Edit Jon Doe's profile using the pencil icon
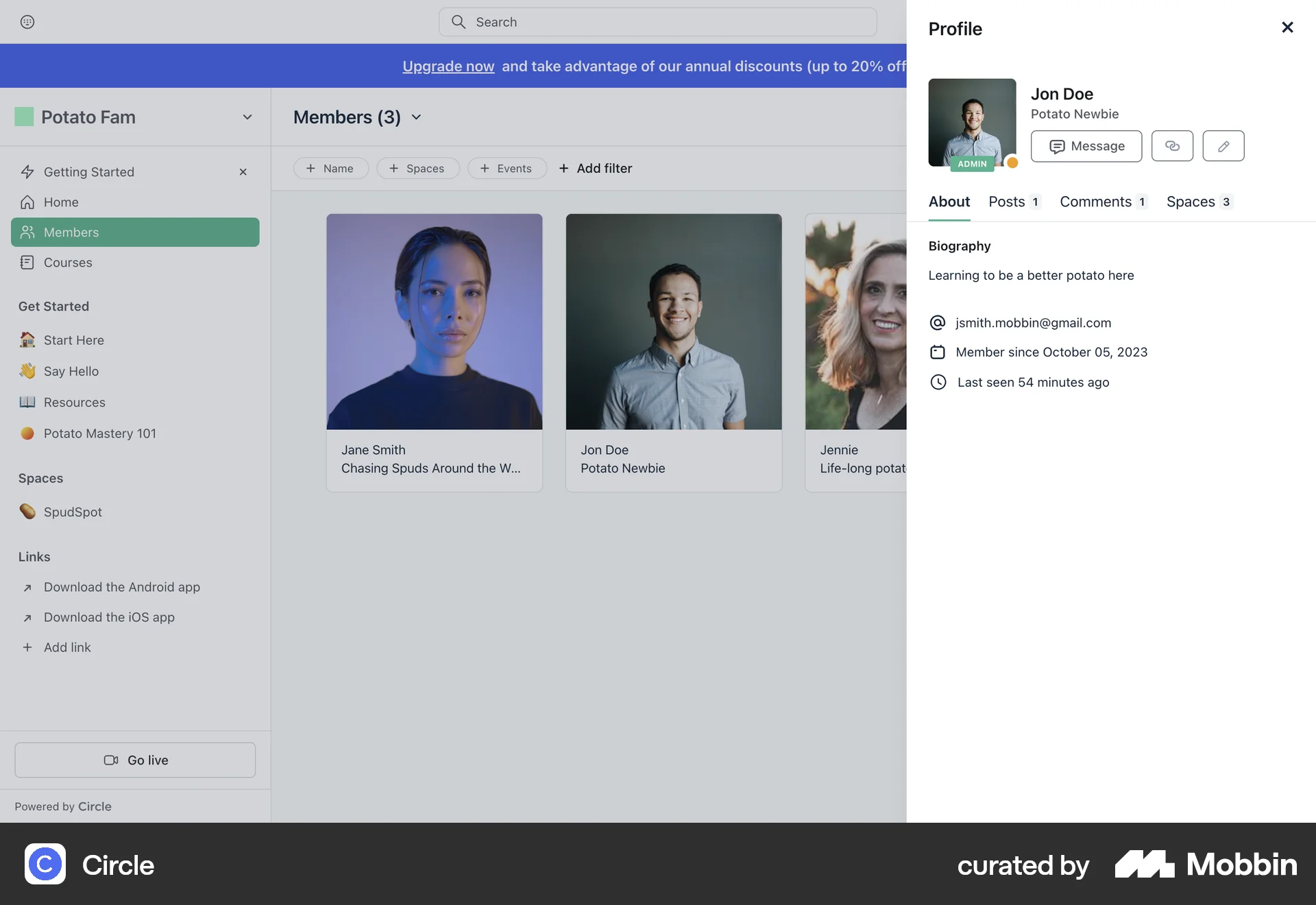 tap(1223, 145)
